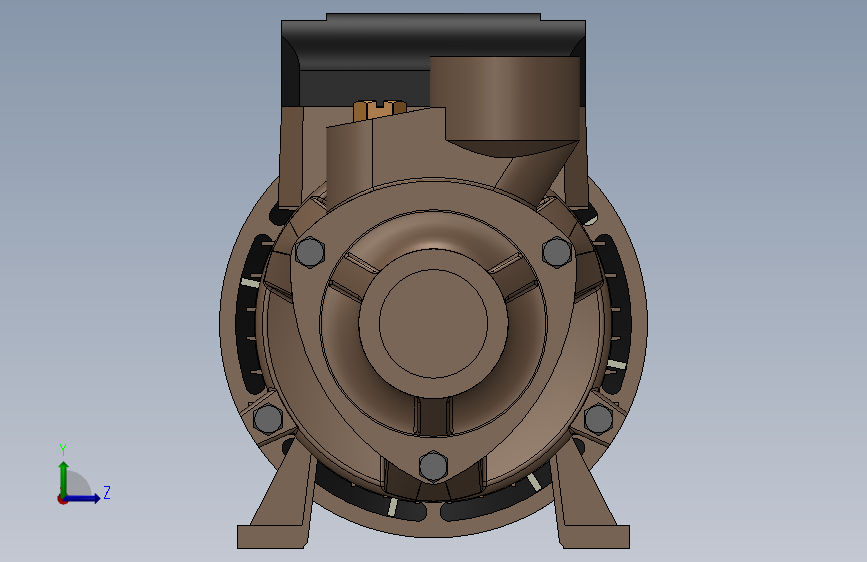
Task: Select the lower-right hex bolt on the flange
Action: click(598, 419)
